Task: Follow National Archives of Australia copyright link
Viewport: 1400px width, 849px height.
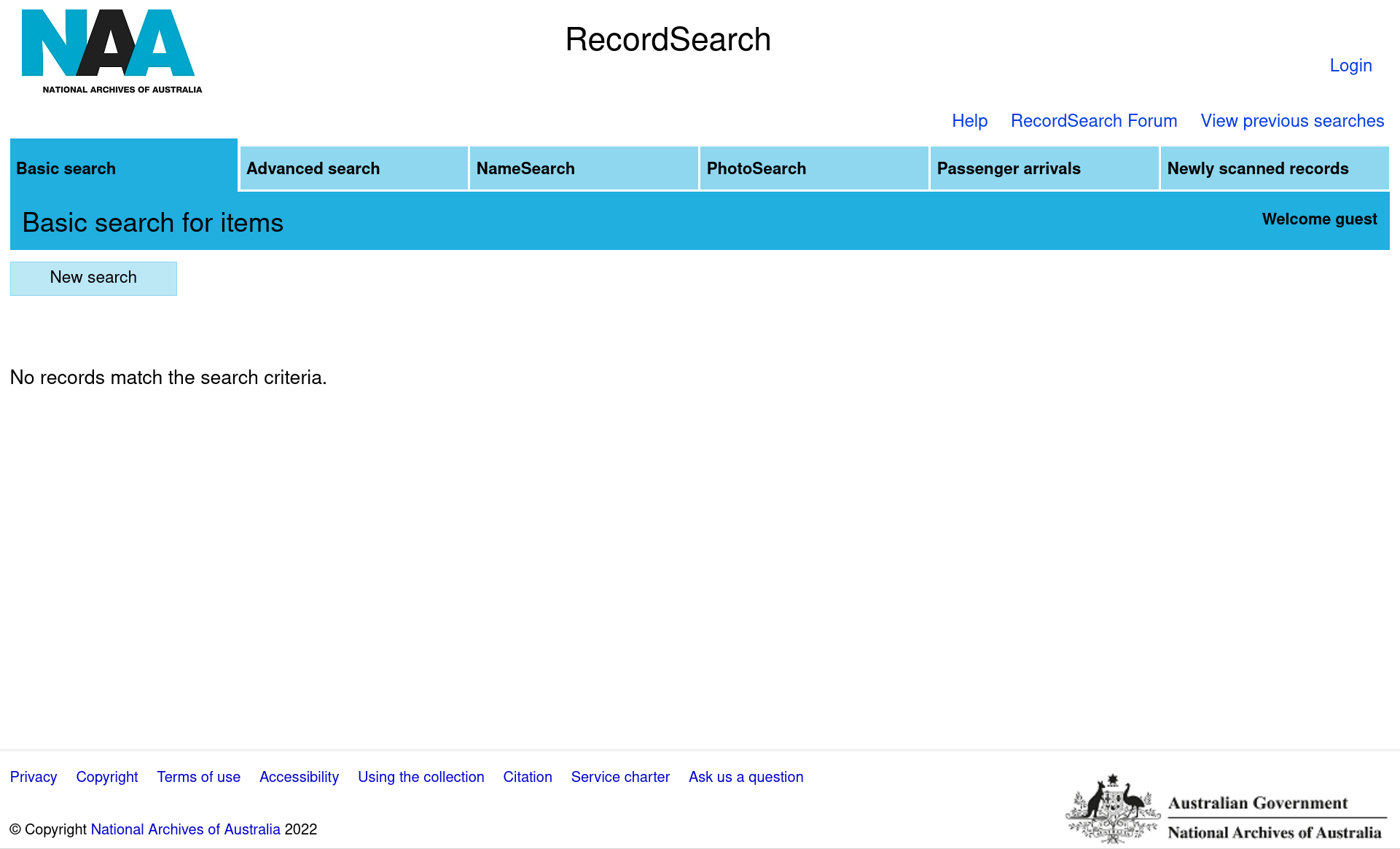Action: coord(185,829)
